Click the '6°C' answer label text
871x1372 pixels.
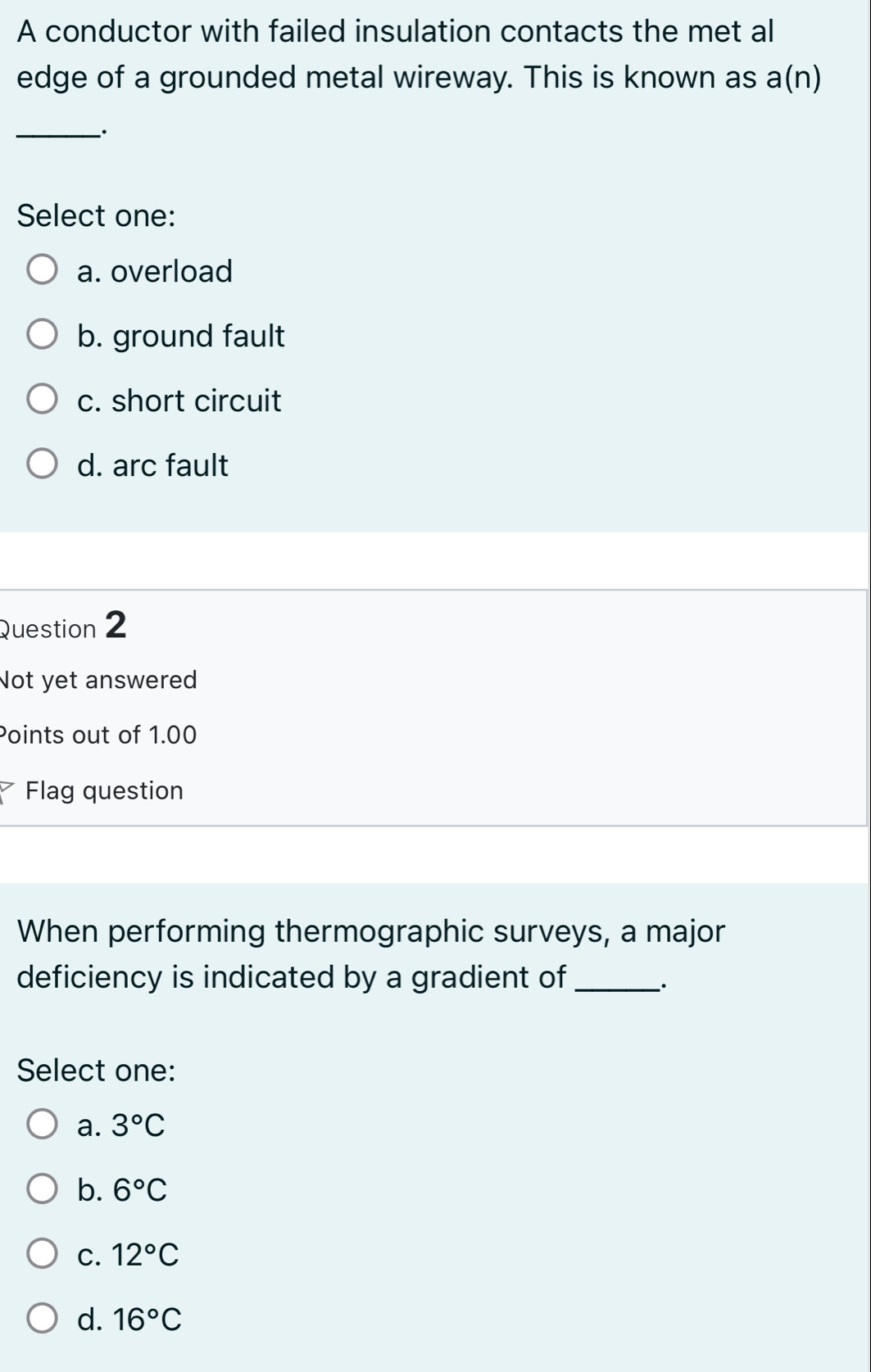[x=139, y=1190]
